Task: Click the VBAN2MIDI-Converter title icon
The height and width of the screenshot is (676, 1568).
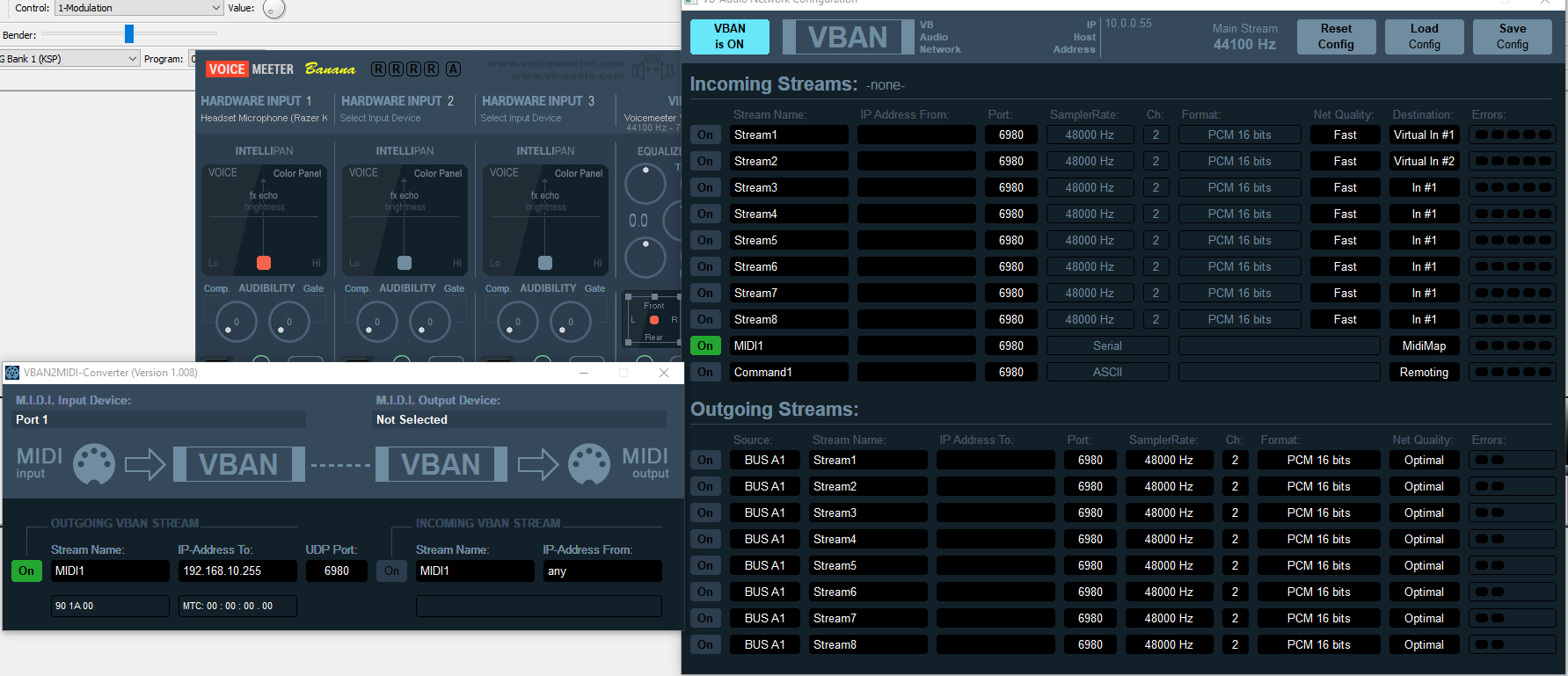Action: (x=12, y=373)
